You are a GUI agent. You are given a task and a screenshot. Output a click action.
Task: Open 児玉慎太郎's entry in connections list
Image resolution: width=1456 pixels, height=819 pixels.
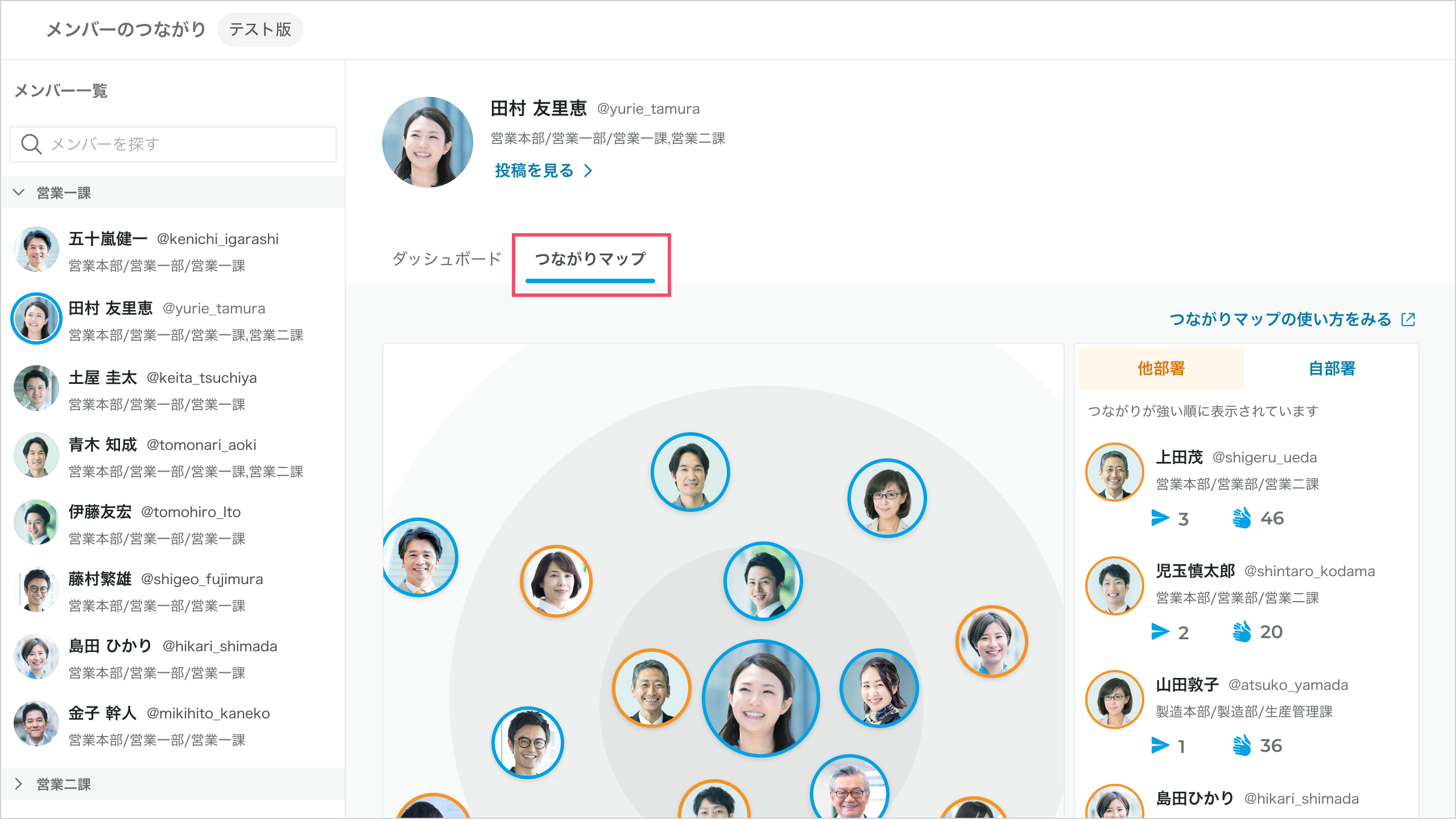pos(1246,601)
